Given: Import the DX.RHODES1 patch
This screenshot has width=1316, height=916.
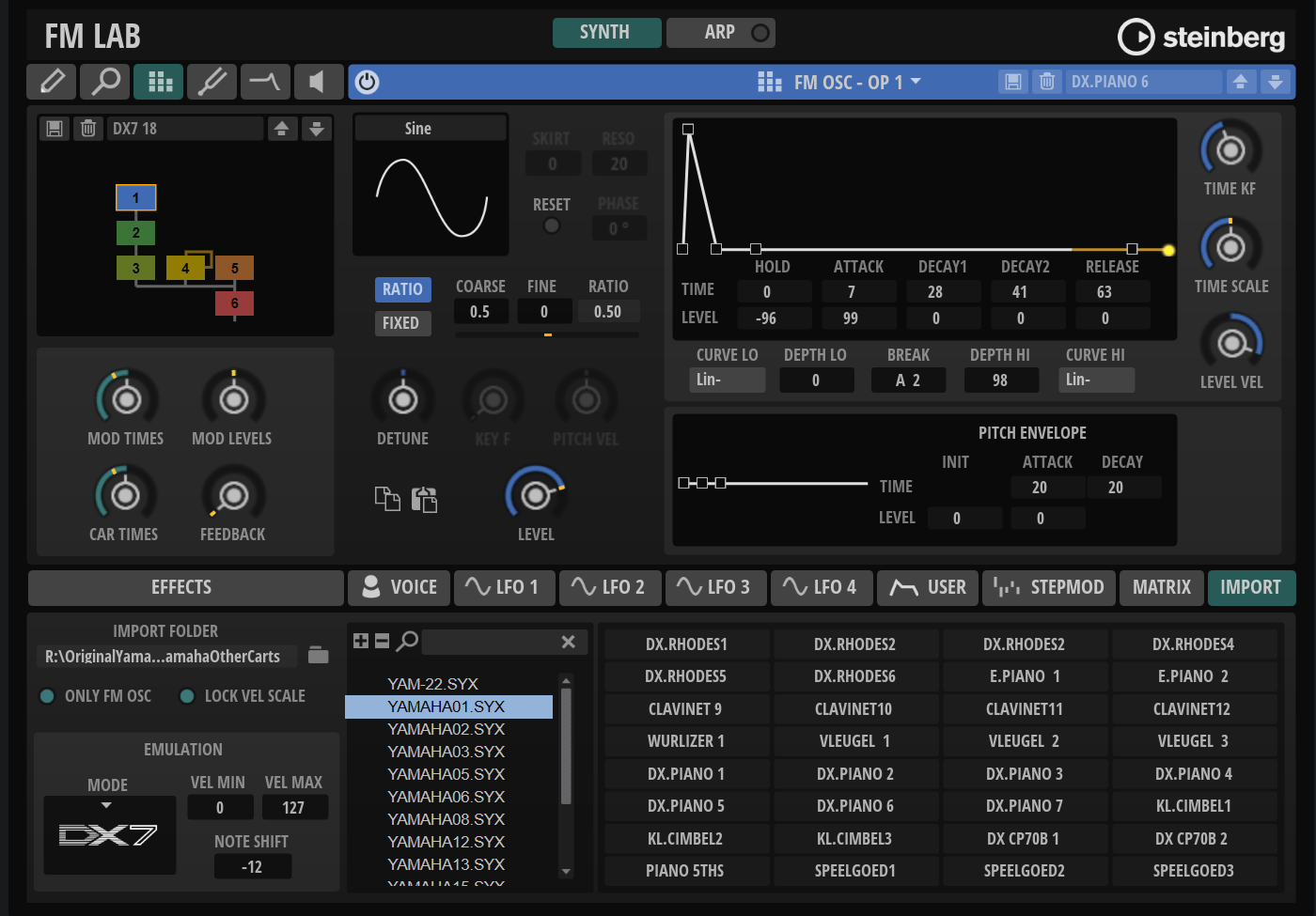Looking at the screenshot, I should (x=686, y=644).
